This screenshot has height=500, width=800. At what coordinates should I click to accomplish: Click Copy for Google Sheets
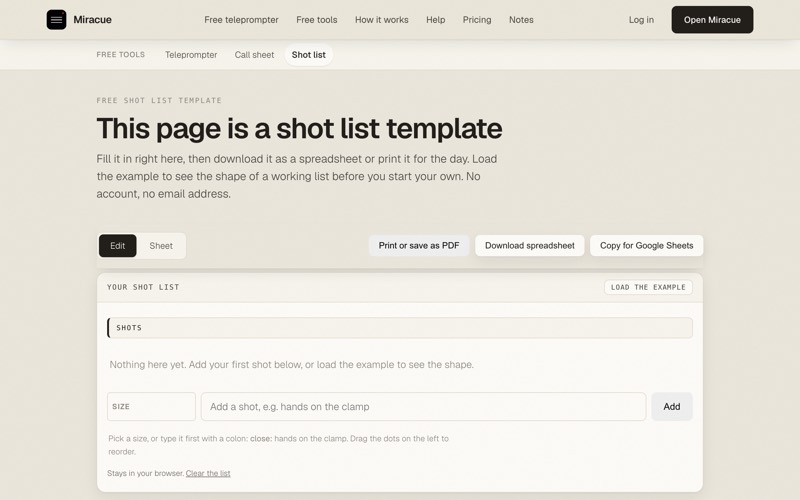pos(646,245)
